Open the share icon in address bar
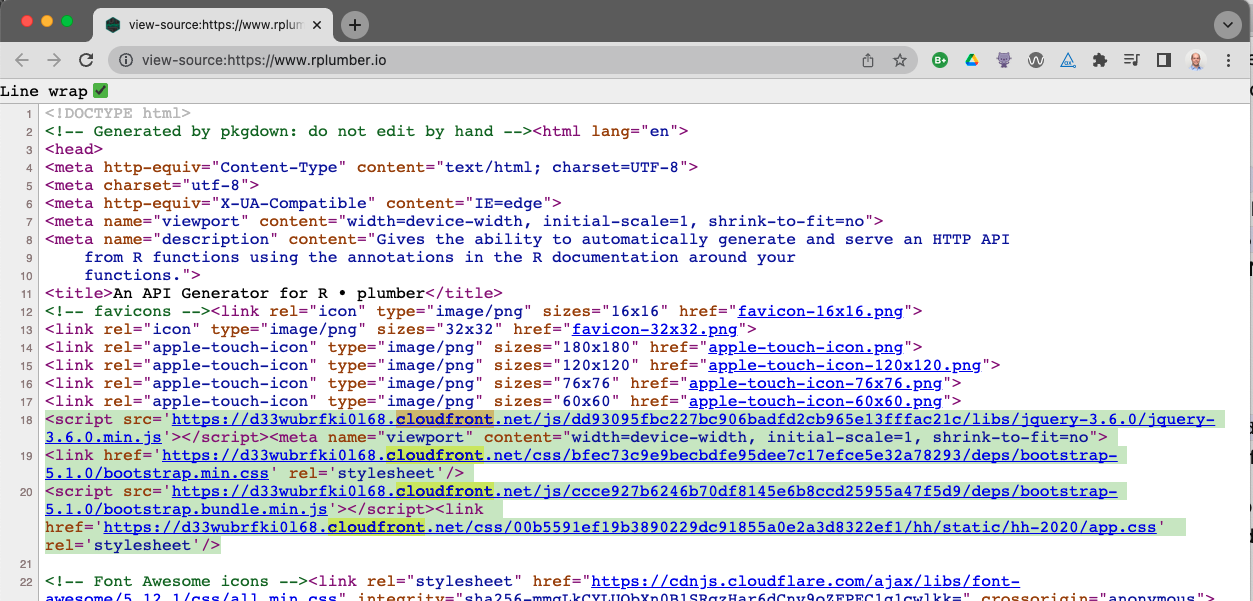This screenshot has width=1253, height=601. point(867,60)
